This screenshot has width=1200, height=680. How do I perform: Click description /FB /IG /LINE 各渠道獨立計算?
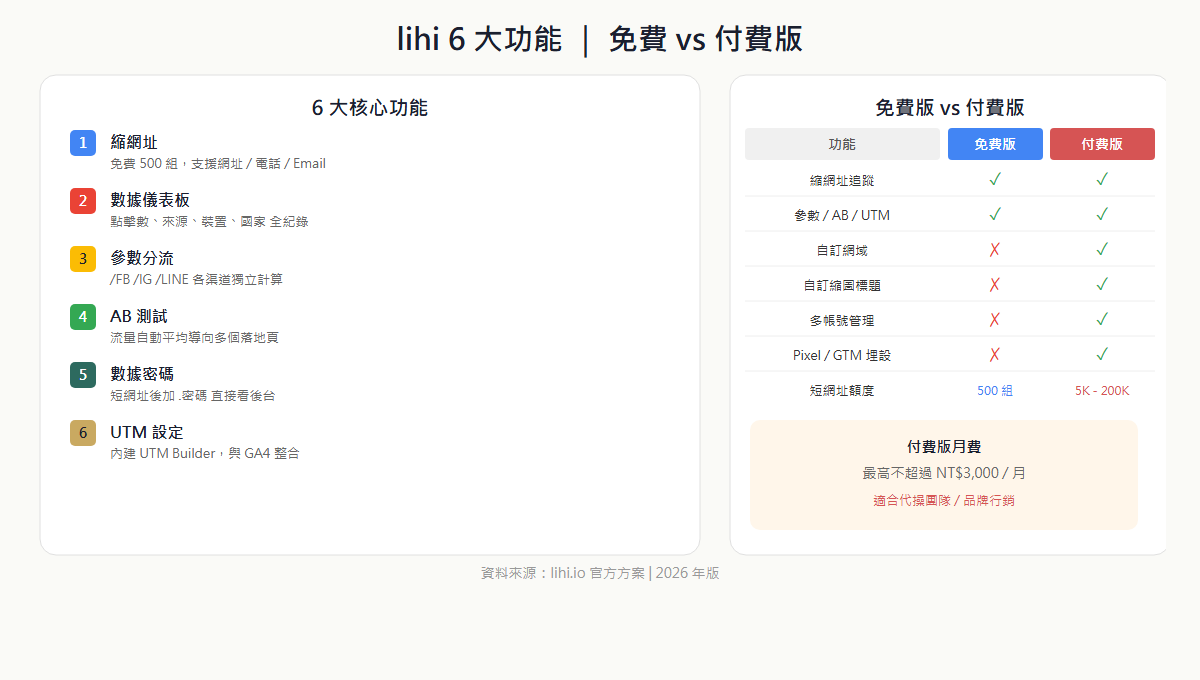196,280
